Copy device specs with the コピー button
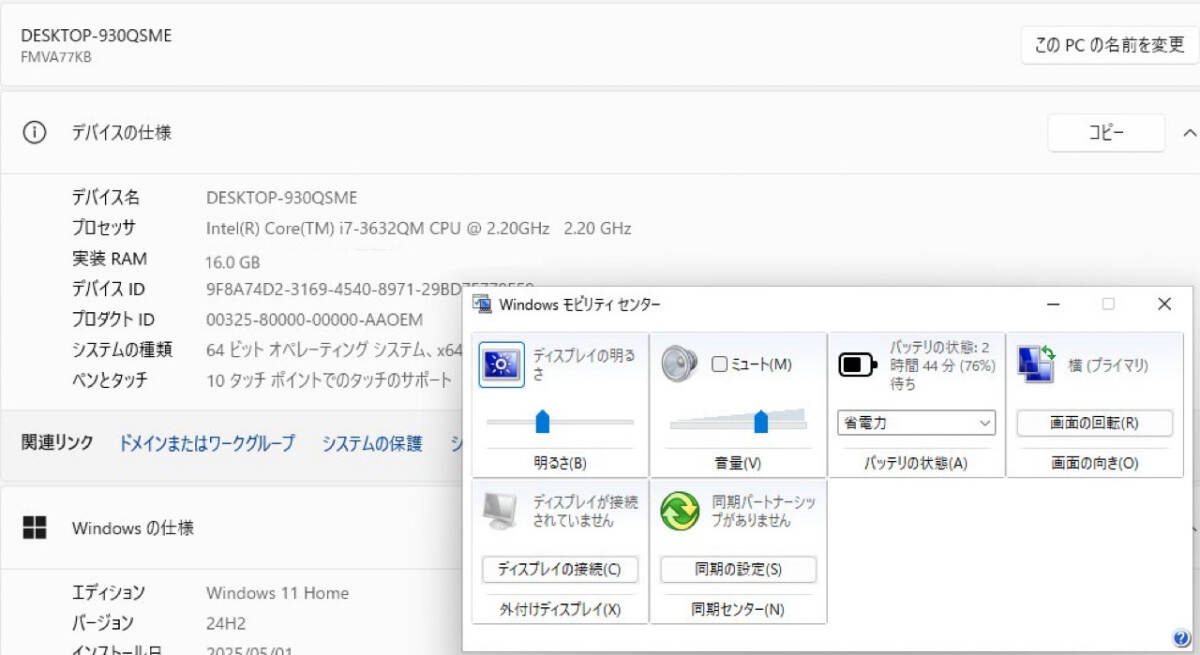The width and height of the screenshot is (1200, 655). point(1106,133)
